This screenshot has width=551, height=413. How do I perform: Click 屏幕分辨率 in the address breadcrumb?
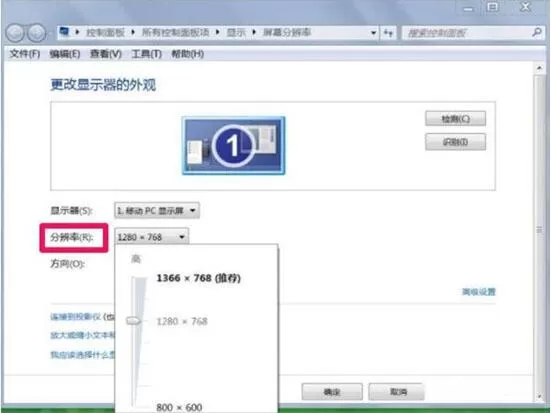[287, 33]
